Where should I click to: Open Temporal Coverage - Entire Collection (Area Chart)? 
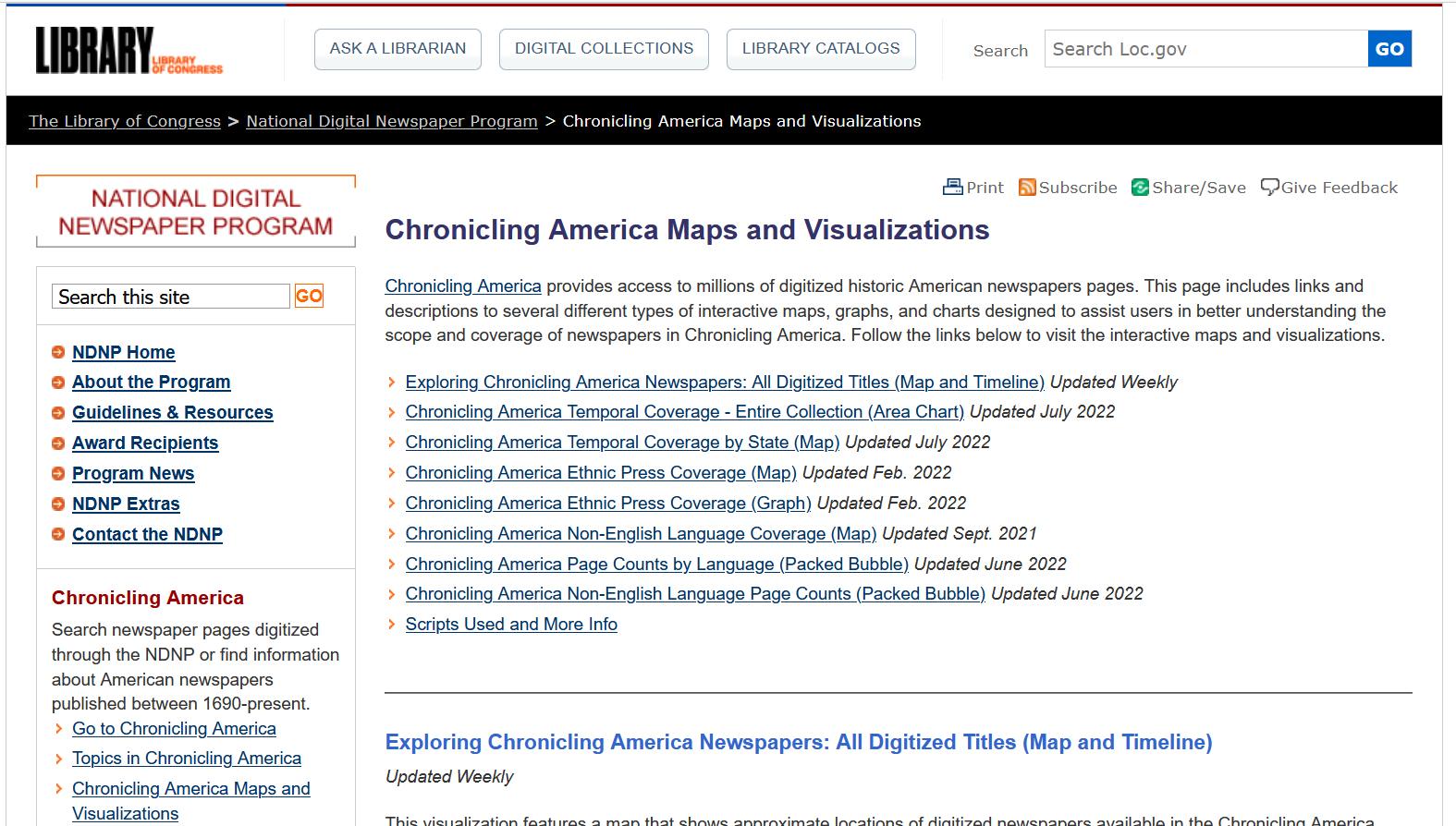pyautogui.click(x=685, y=412)
